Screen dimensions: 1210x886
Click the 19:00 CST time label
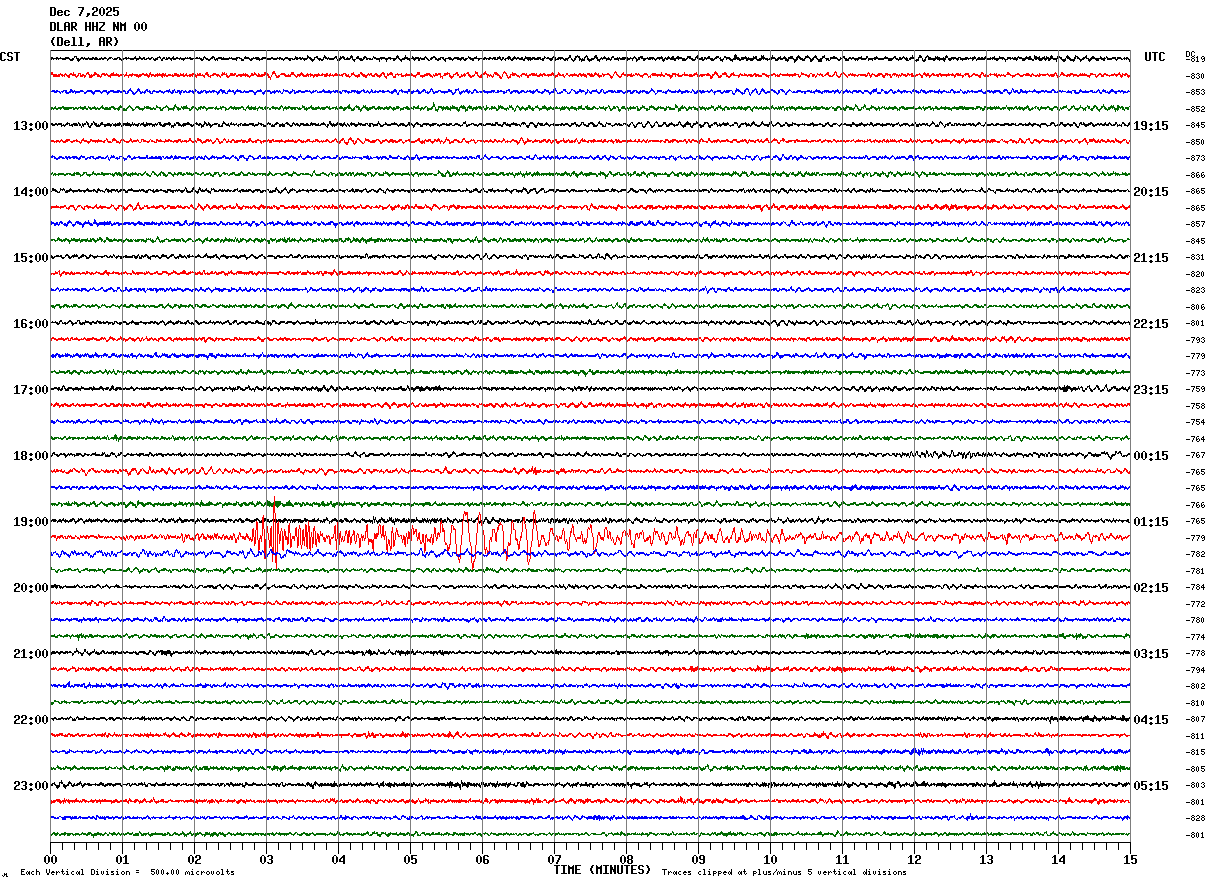pyautogui.click(x=30, y=522)
